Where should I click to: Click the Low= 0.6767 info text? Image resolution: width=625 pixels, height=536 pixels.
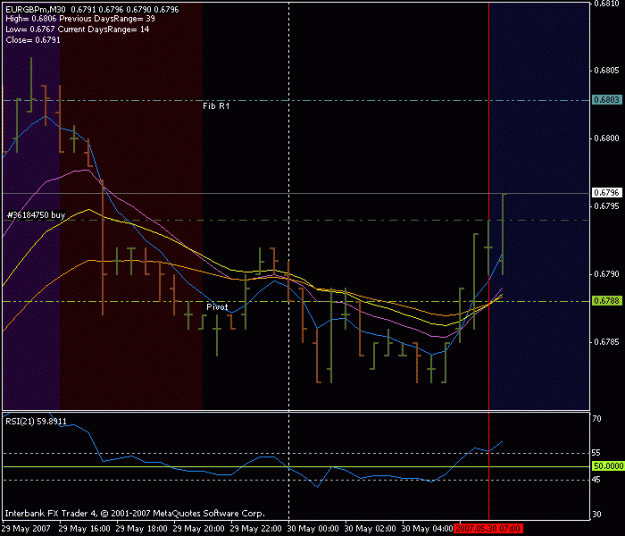(30, 29)
